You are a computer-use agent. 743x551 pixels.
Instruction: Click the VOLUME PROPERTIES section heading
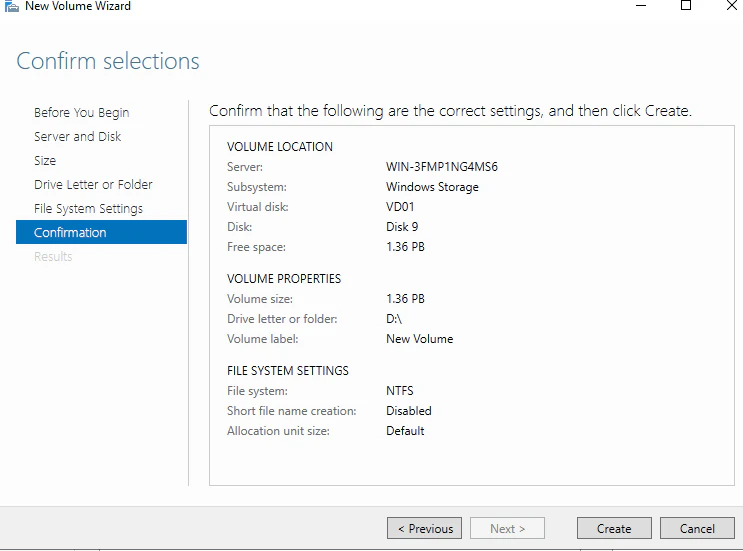(x=284, y=279)
